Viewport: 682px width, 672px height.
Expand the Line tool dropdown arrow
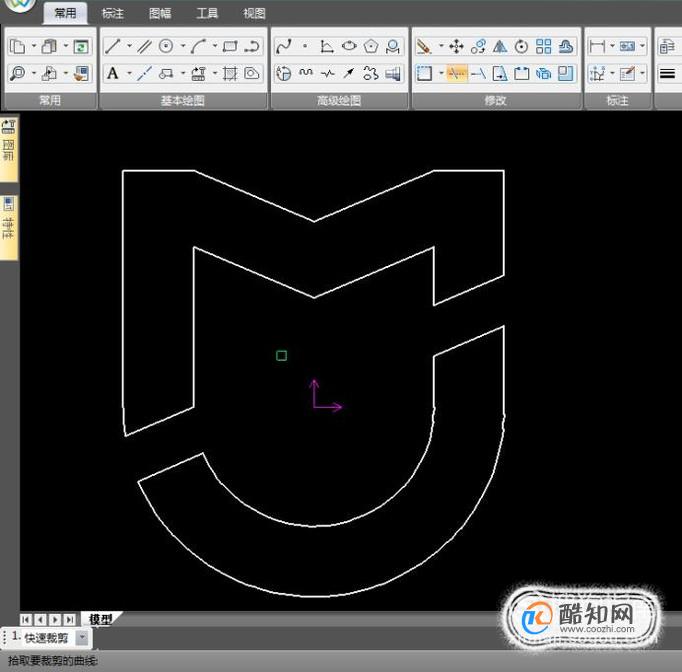pyautogui.click(x=129, y=46)
